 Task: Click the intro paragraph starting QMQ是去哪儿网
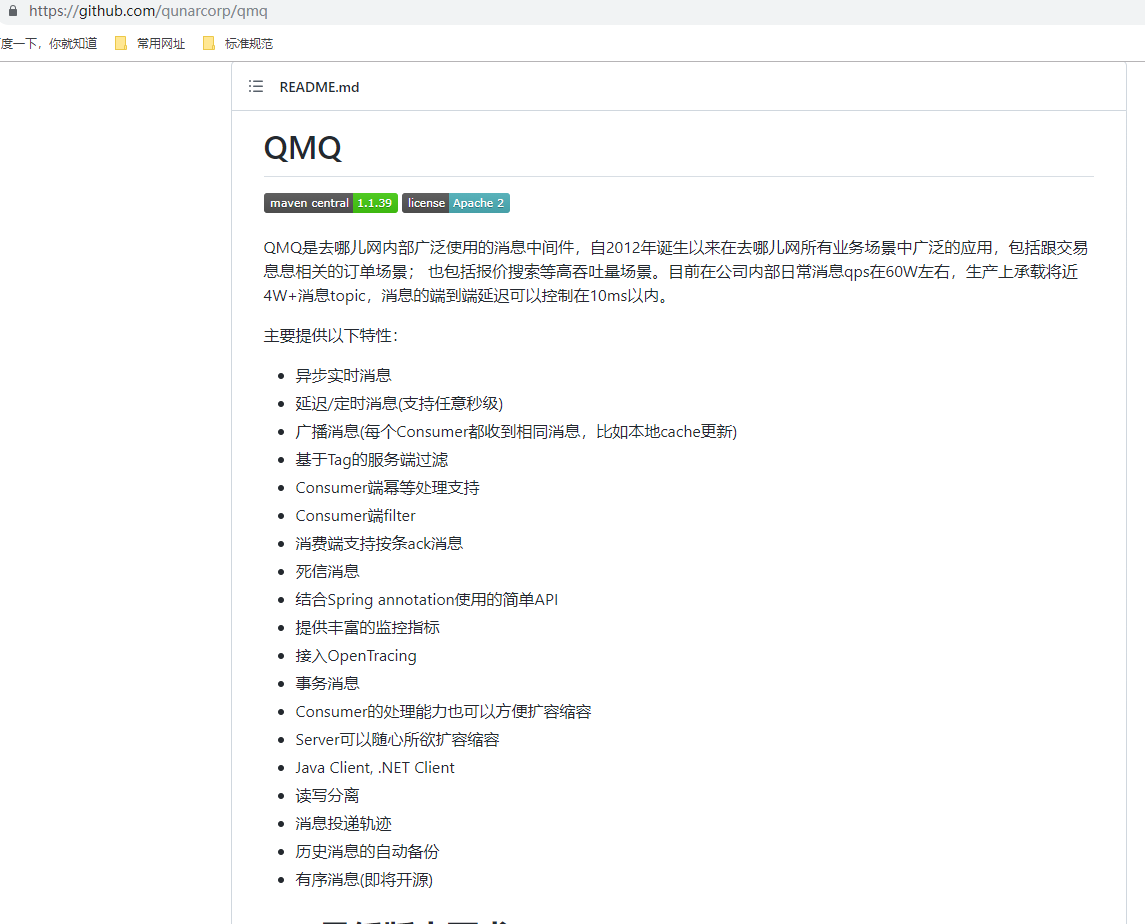tap(676, 272)
